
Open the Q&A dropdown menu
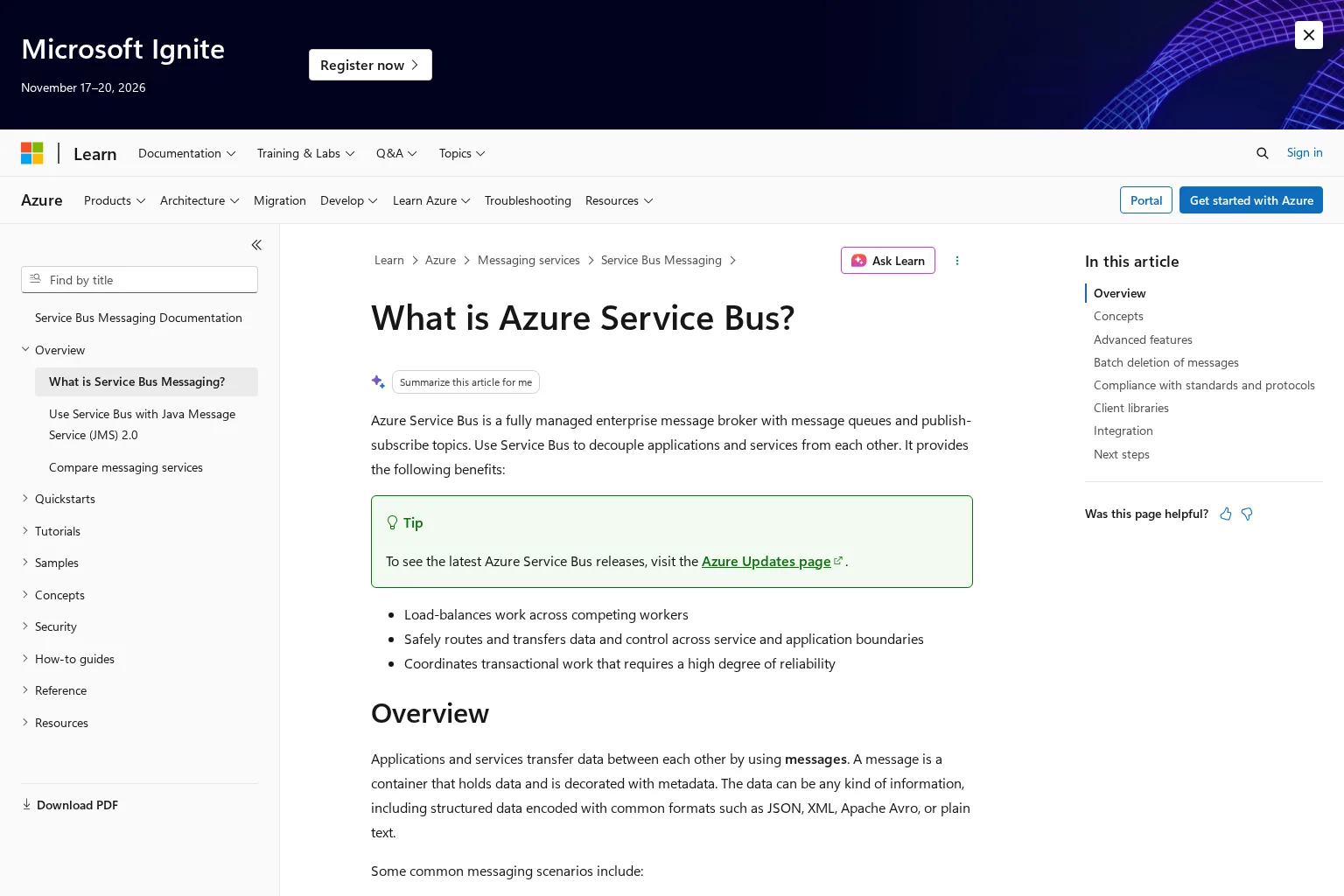396,153
